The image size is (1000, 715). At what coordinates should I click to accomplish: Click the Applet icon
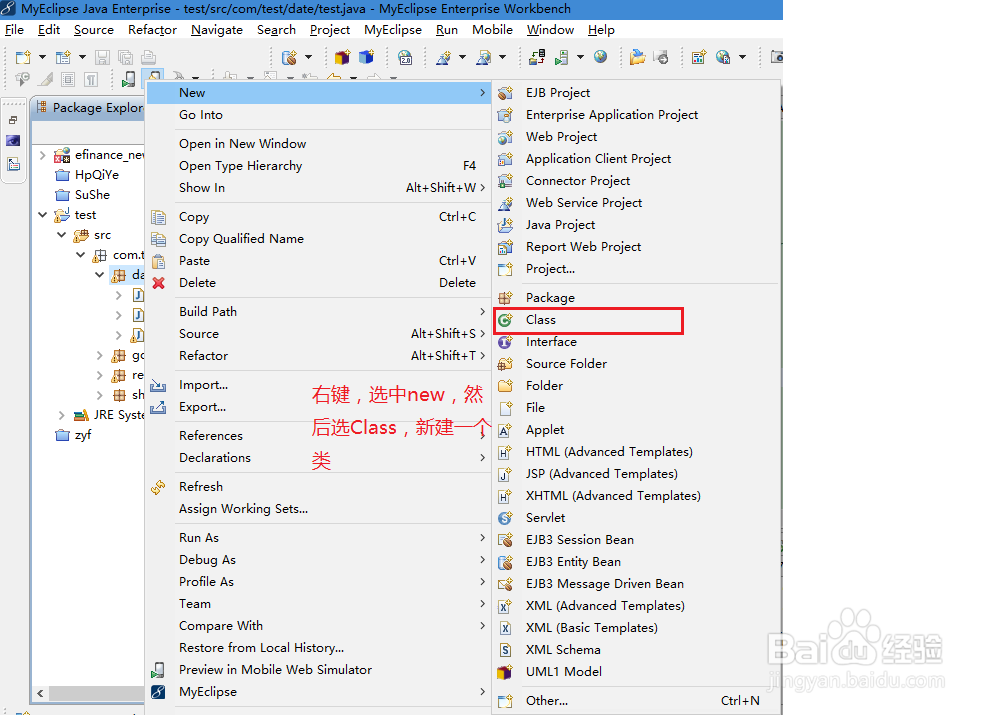505,430
